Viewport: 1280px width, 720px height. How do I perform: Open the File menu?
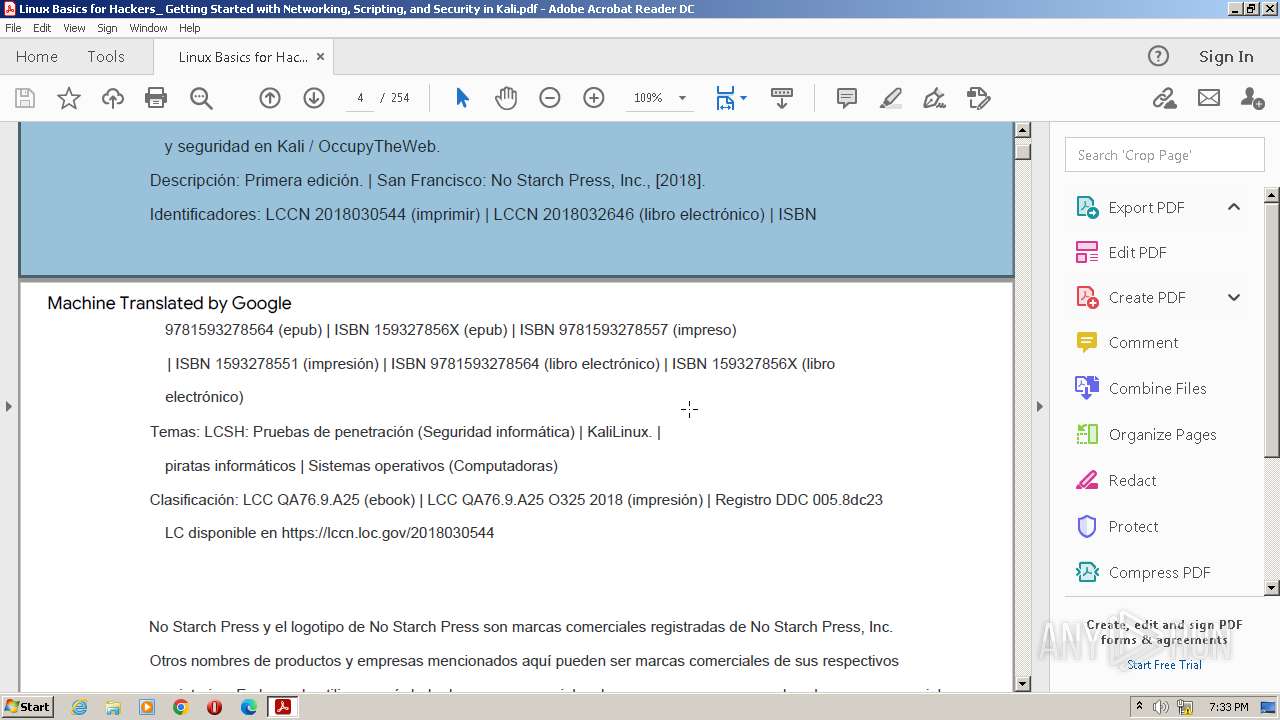coord(13,28)
